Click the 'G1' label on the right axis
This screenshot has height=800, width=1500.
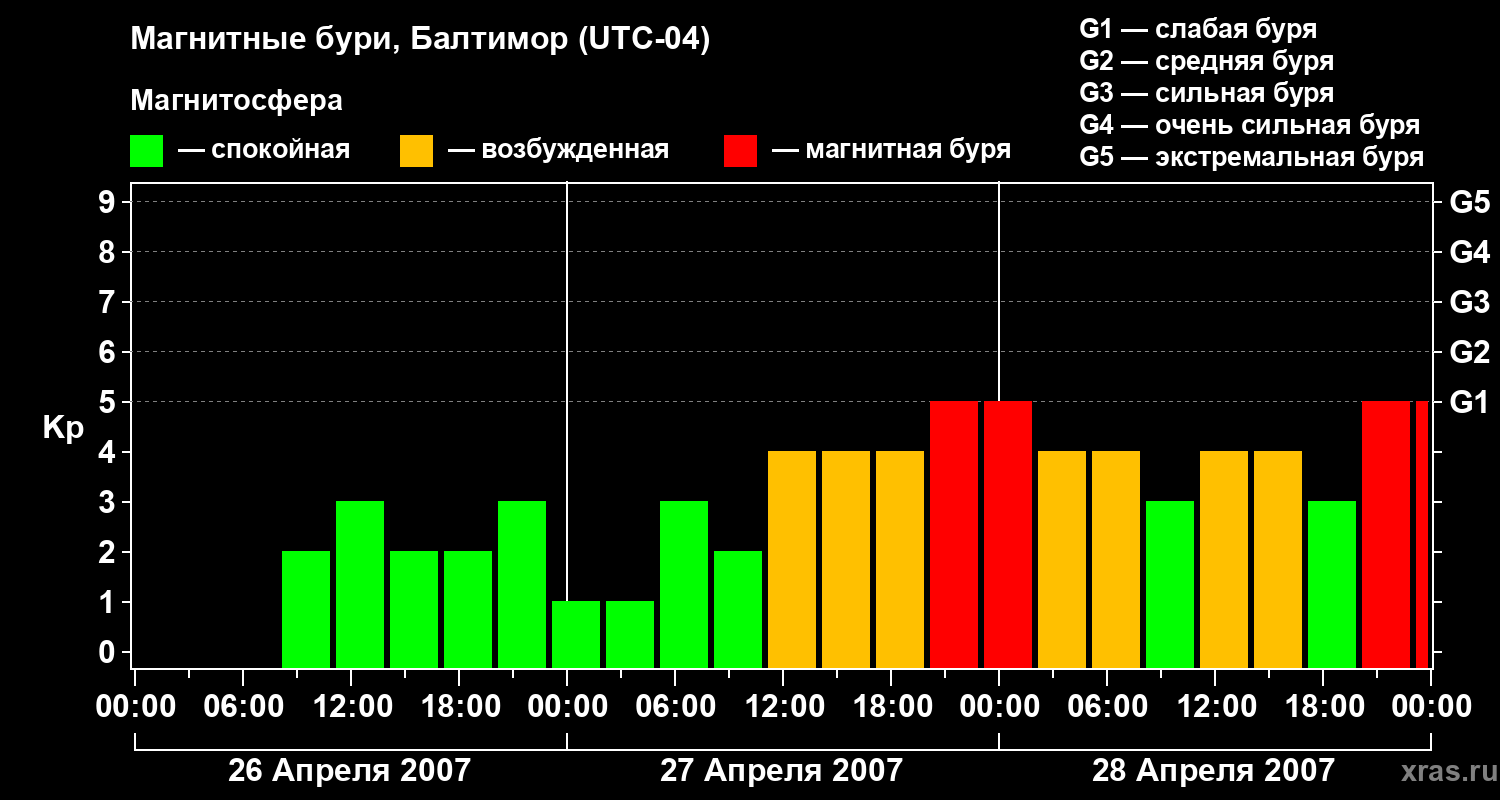1469,403
